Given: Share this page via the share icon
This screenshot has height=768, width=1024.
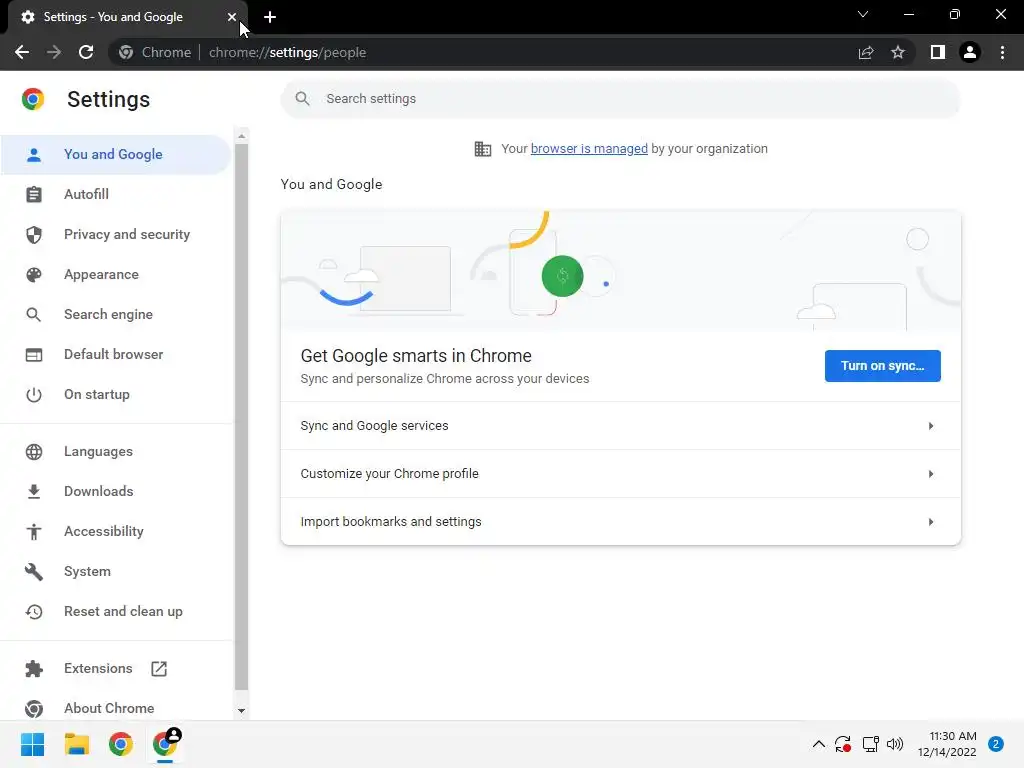Looking at the screenshot, I should click(866, 52).
